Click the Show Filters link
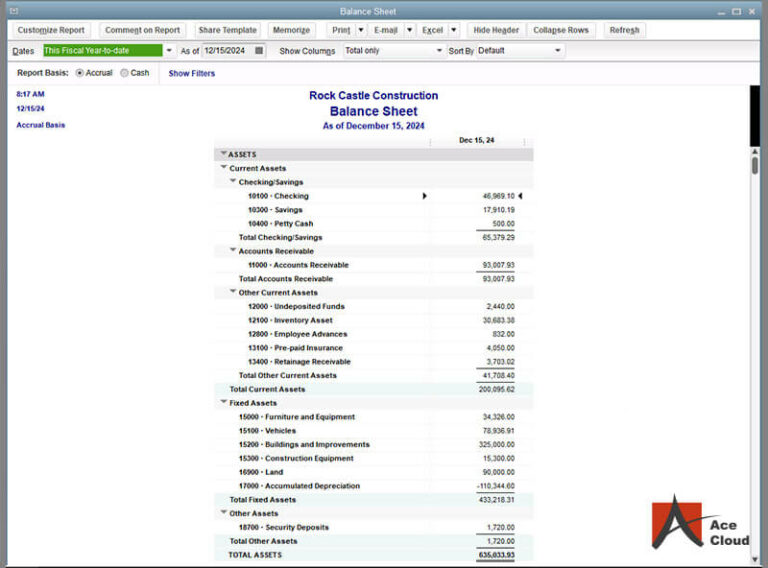Screen dimensions: 768x568 click(191, 73)
